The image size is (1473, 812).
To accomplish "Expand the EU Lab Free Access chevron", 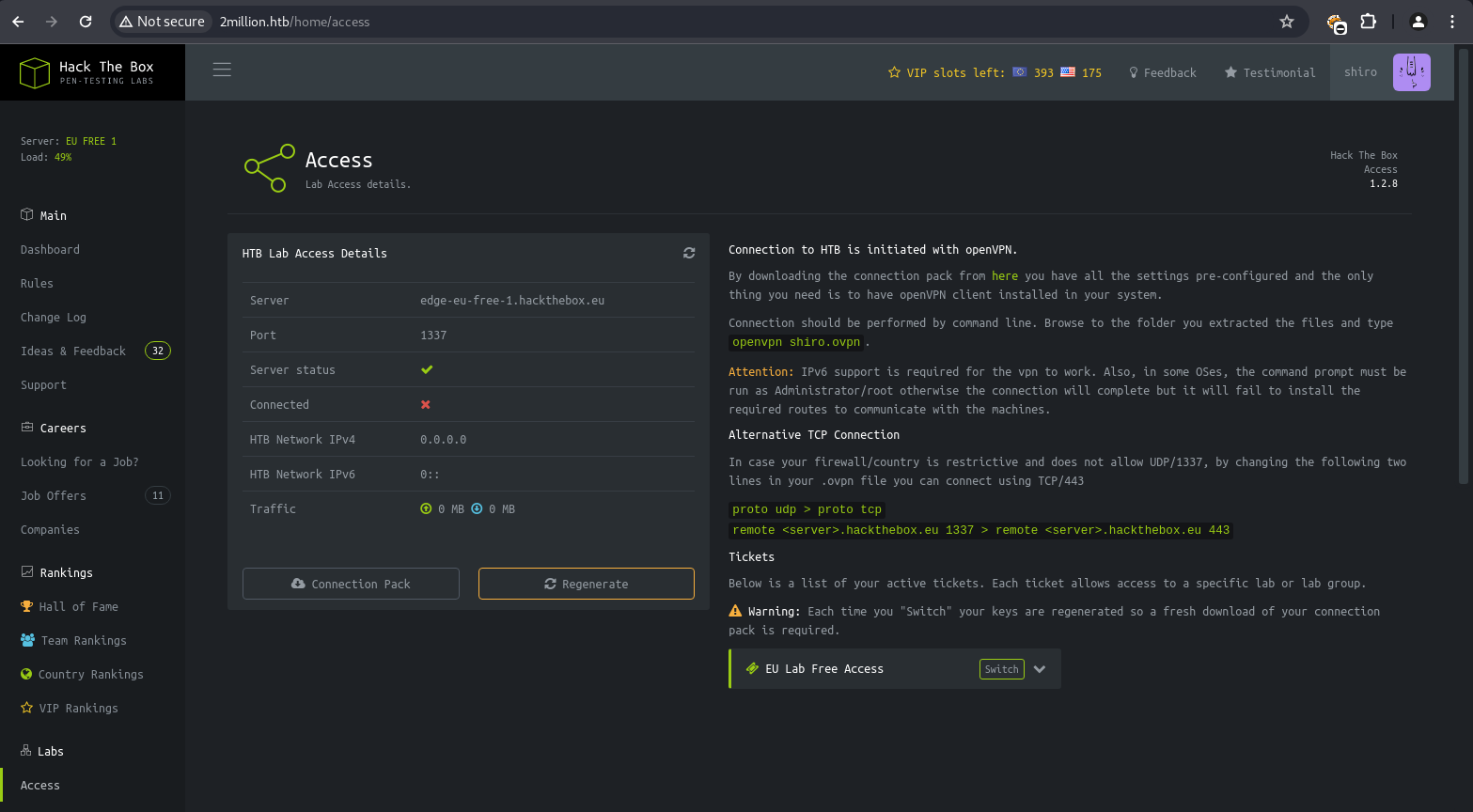I will click(x=1040, y=669).
